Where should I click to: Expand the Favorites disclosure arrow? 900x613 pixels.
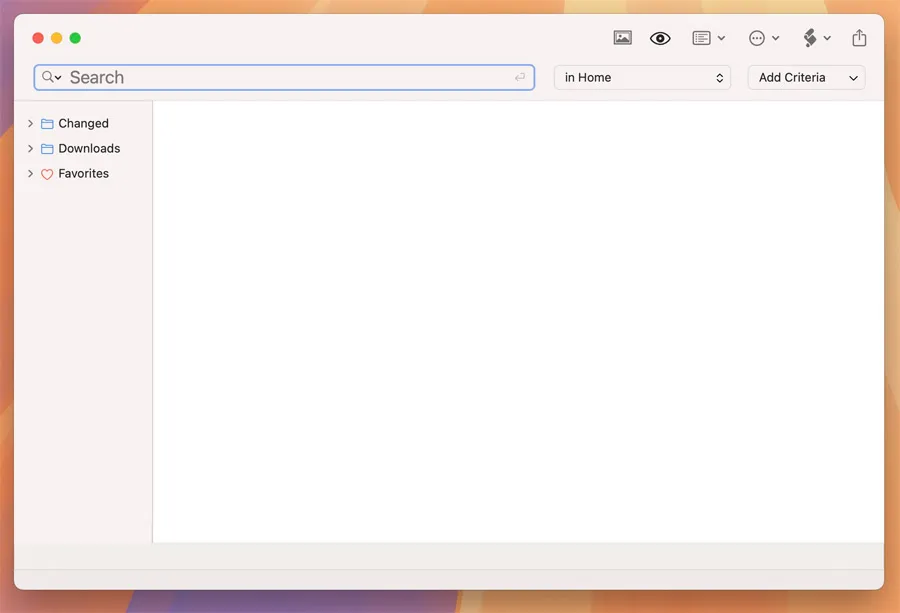point(30,174)
